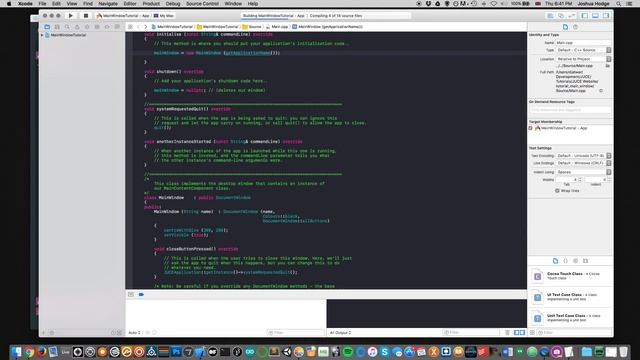Click the Stop button in Xcode toolbar
This screenshot has height=360, width=640.
pyautogui.click(x=86, y=16)
